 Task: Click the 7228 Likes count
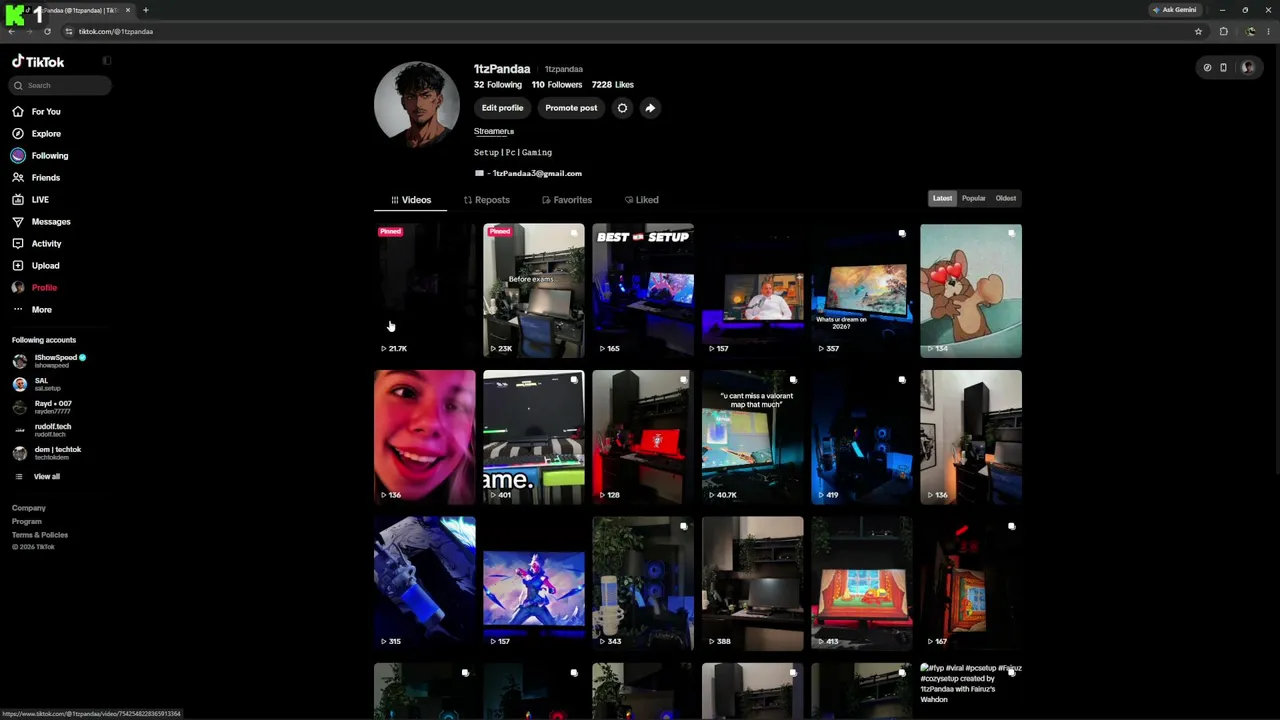[x=612, y=85]
